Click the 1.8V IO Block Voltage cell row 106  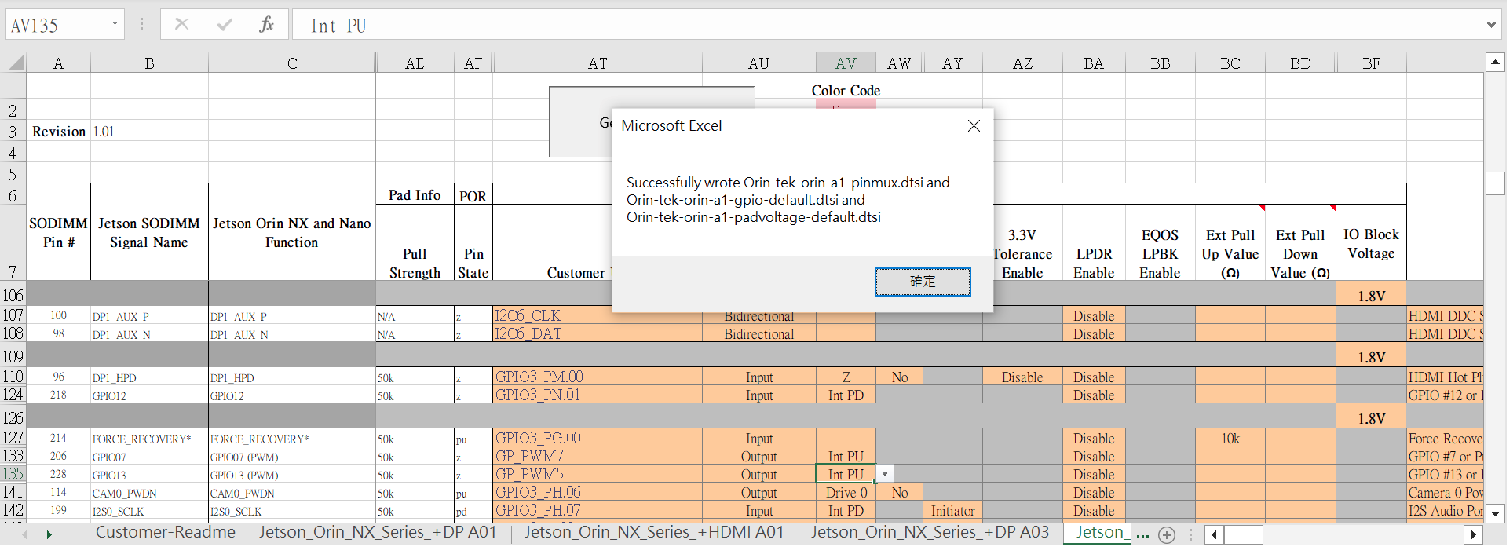click(x=1371, y=296)
